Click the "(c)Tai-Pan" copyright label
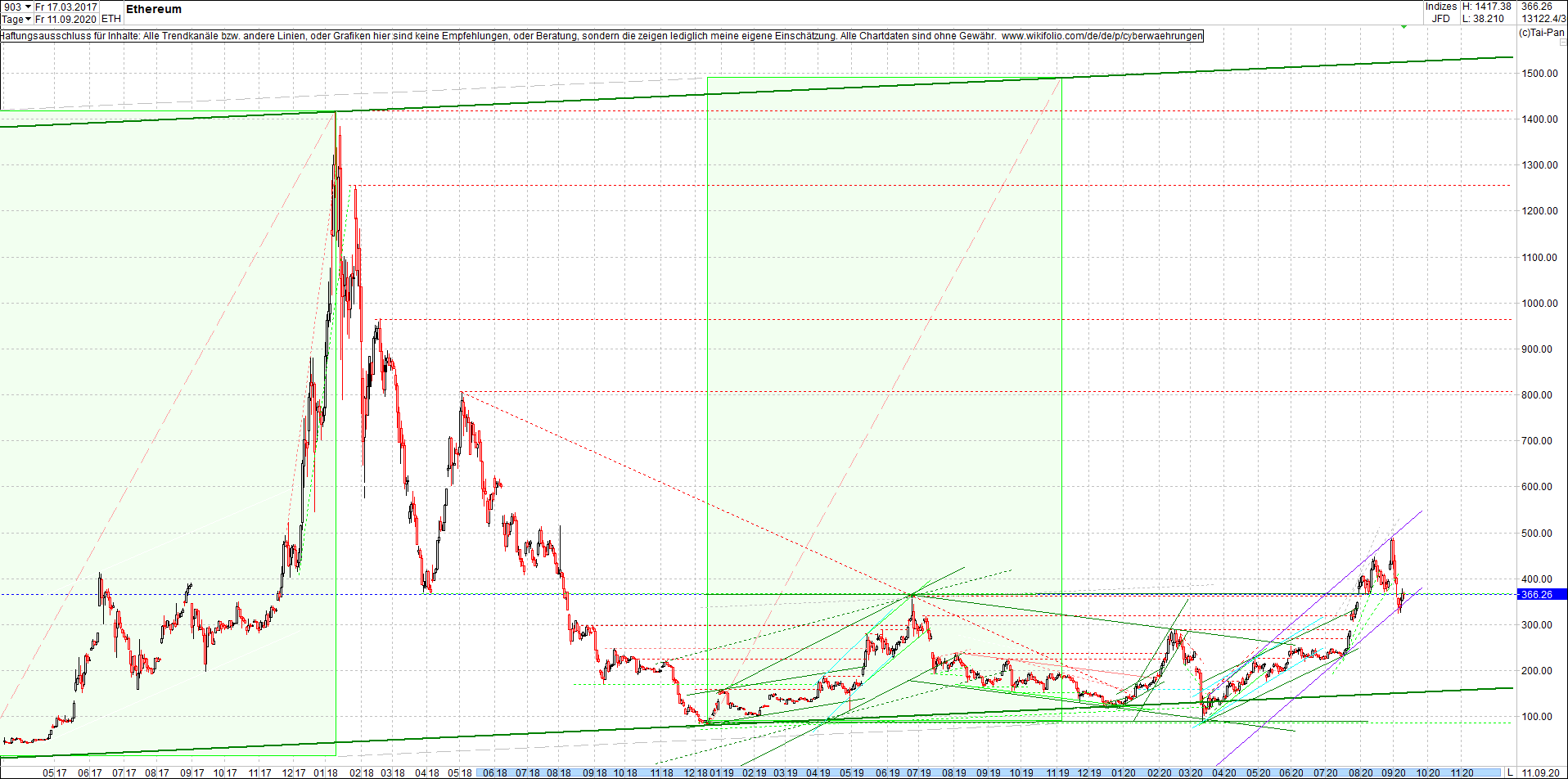1568x779 pixels. coord(1540,34)
